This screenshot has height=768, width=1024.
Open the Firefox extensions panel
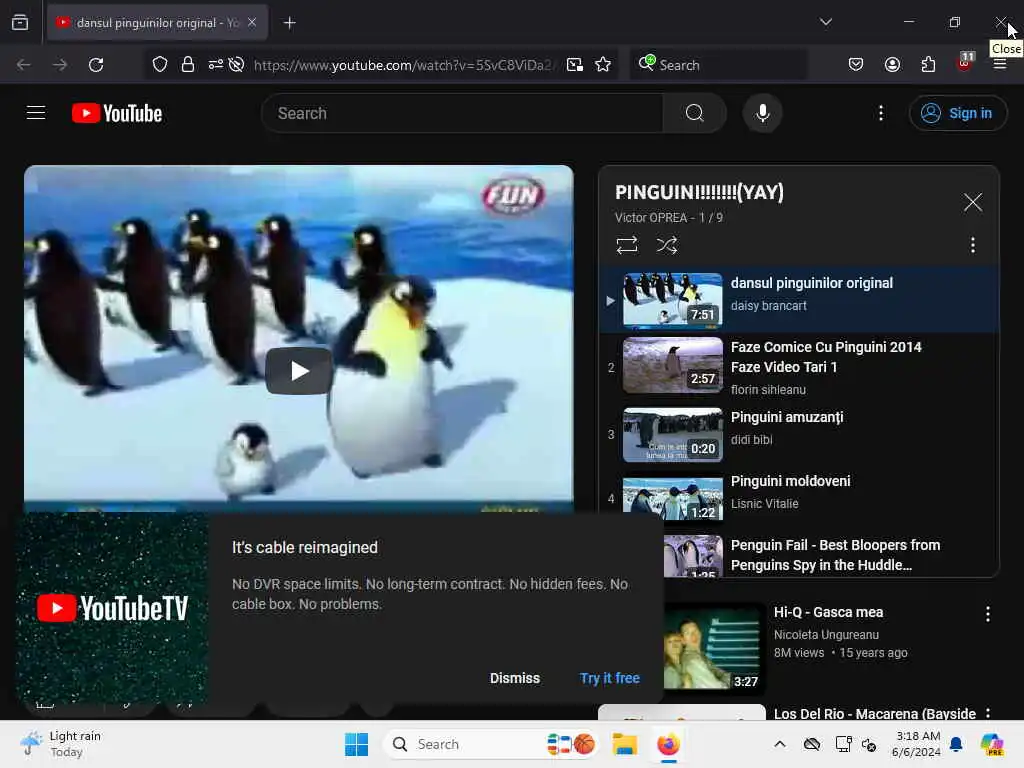(x=928, y=65)
